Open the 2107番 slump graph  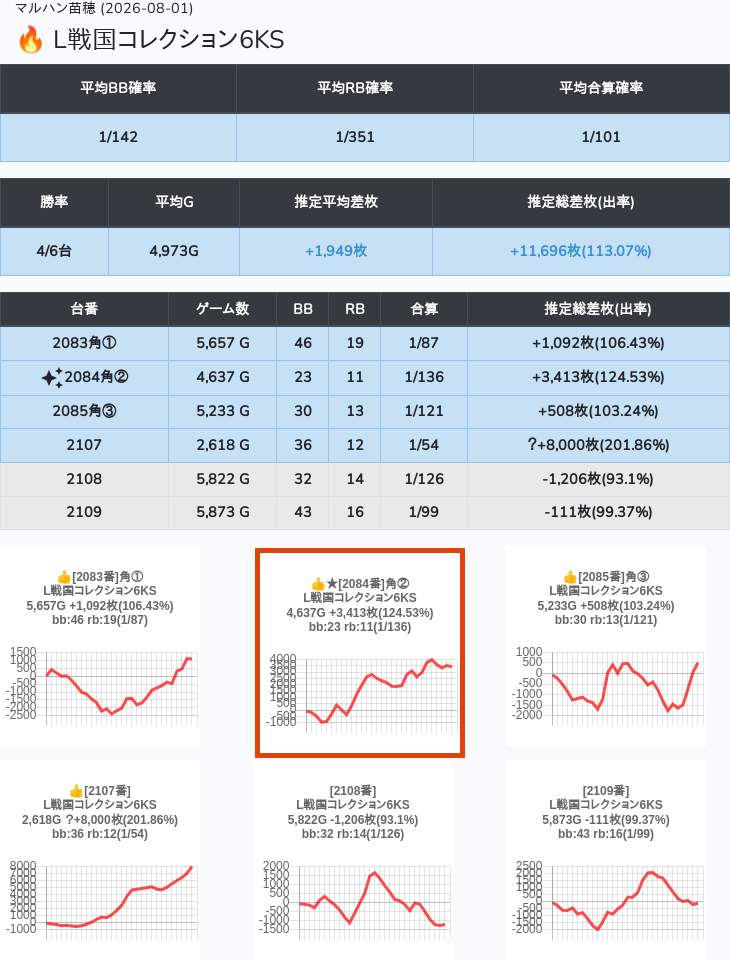(100, 860)
